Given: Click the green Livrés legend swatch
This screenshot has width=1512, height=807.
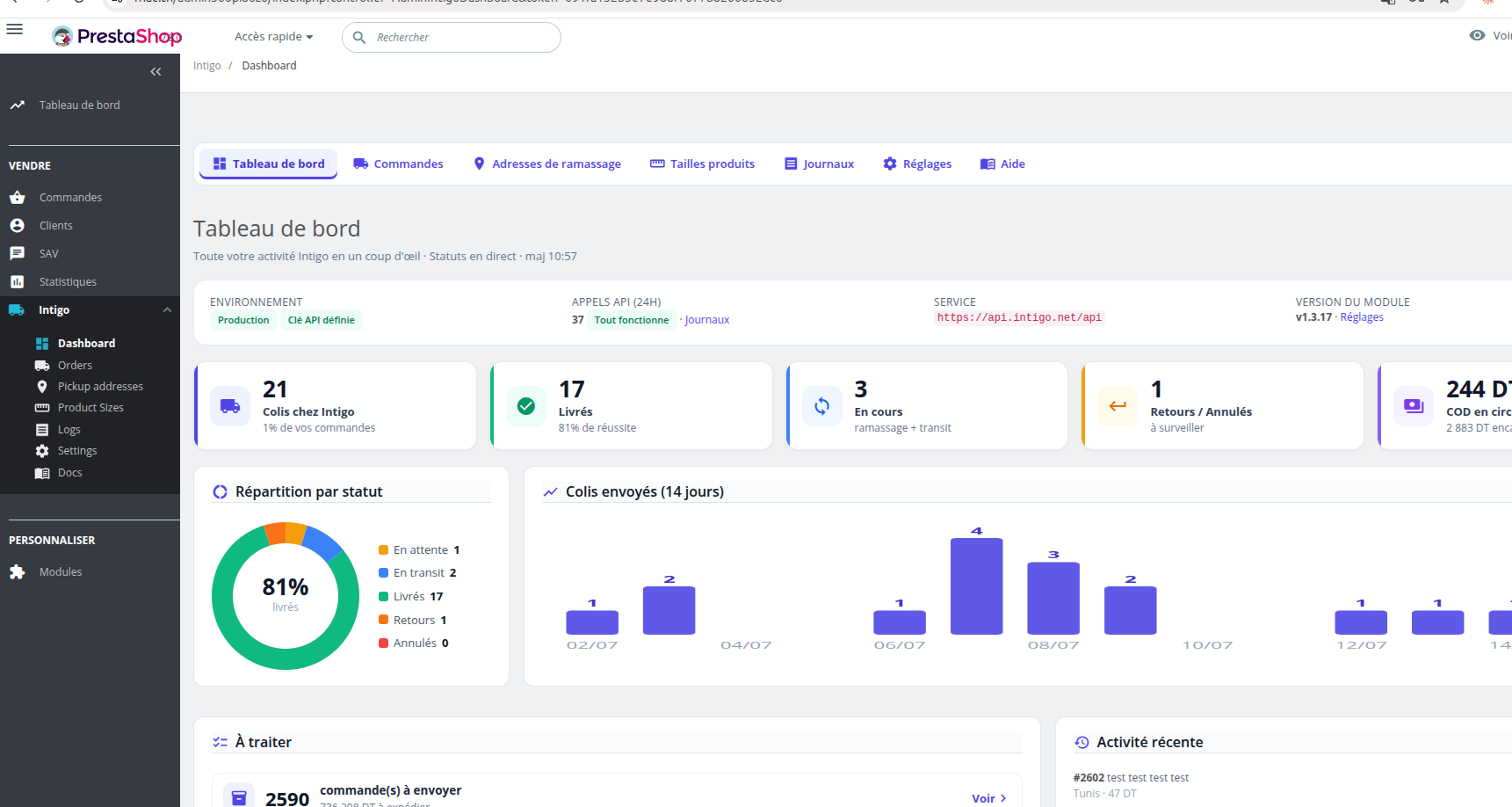Looking at the screenshot, I should pyautogui.click(x=383, y=596).
